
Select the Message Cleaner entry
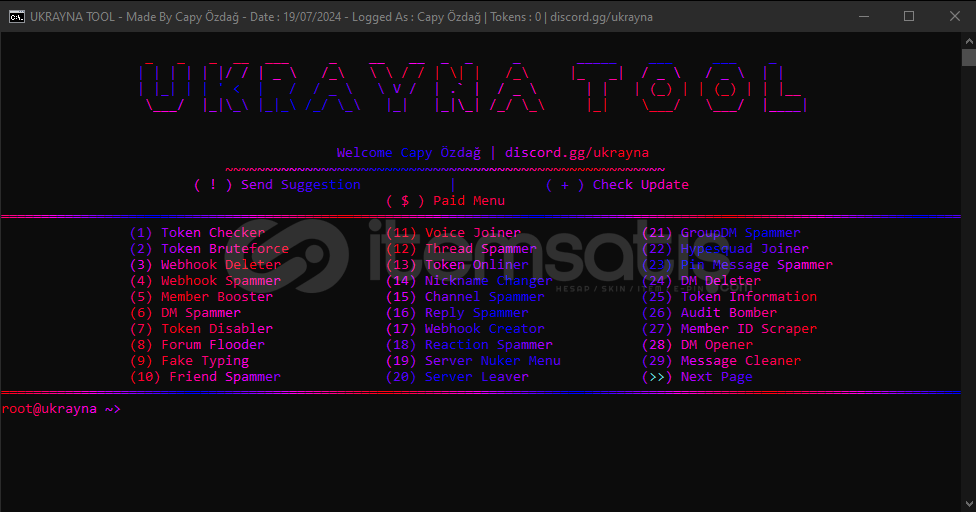721,361
